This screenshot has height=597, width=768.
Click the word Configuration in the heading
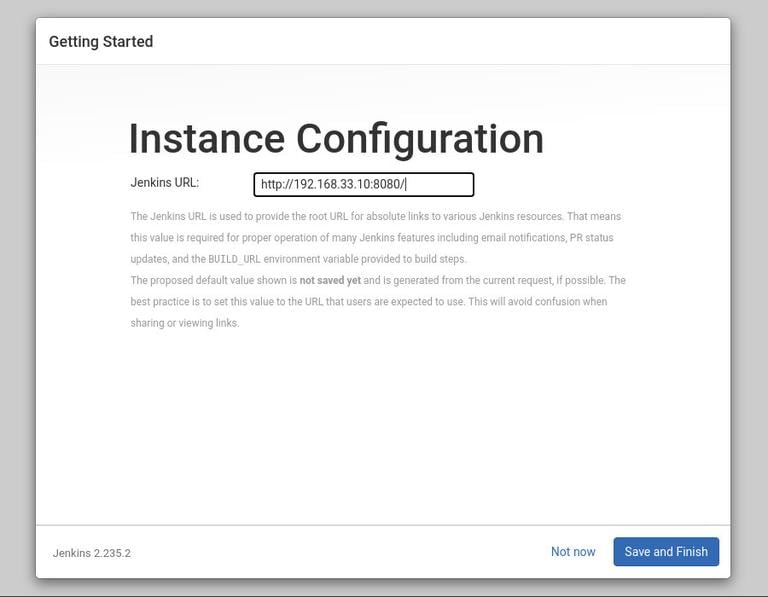tap(420, 139)
